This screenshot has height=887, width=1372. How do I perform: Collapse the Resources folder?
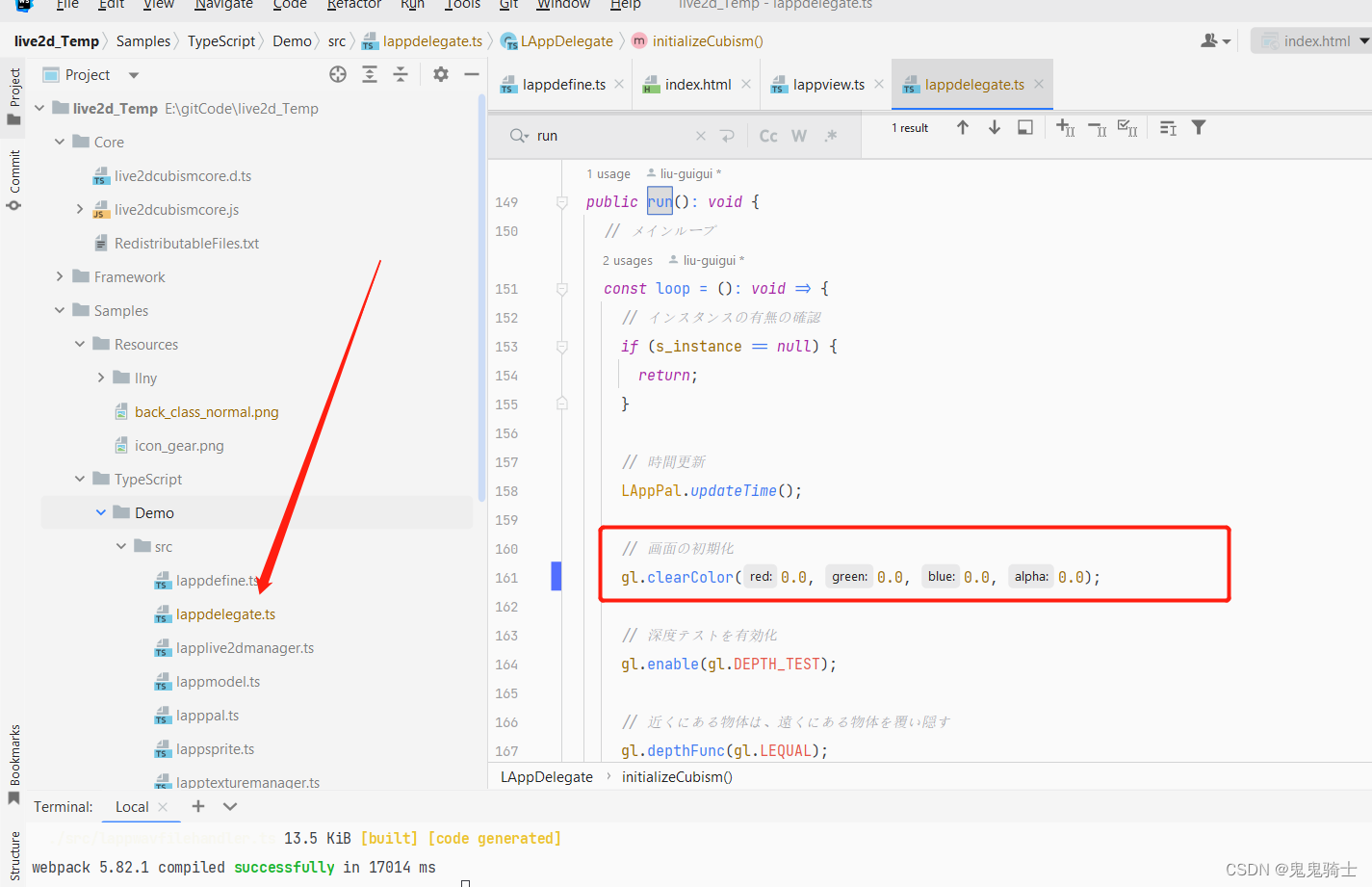80,344
